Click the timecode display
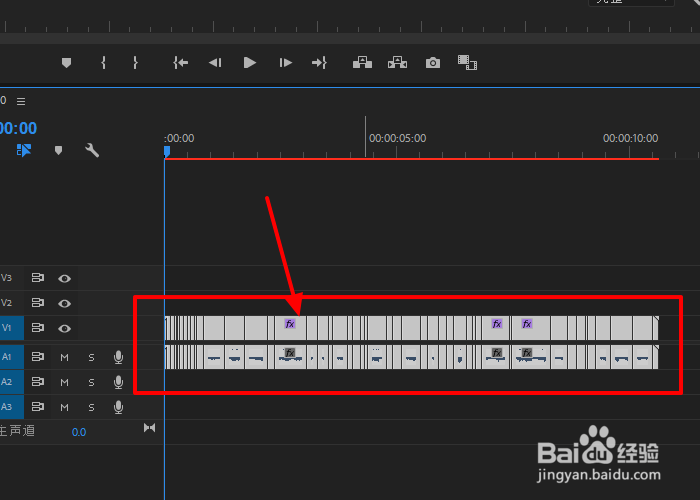The image size is (700, 500). (x=18, y=128)
